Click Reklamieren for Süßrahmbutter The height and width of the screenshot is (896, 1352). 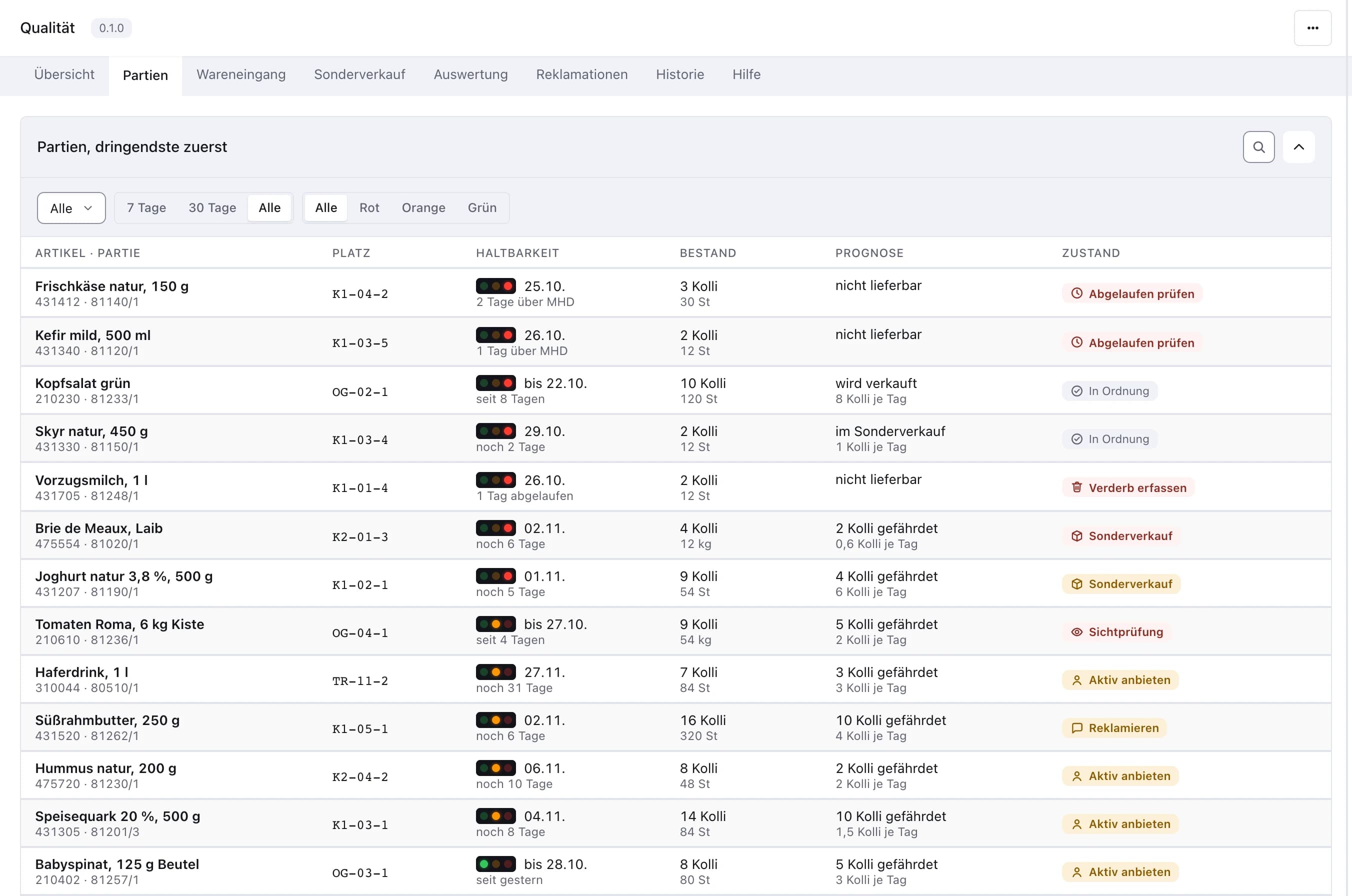coord(1114,728)
